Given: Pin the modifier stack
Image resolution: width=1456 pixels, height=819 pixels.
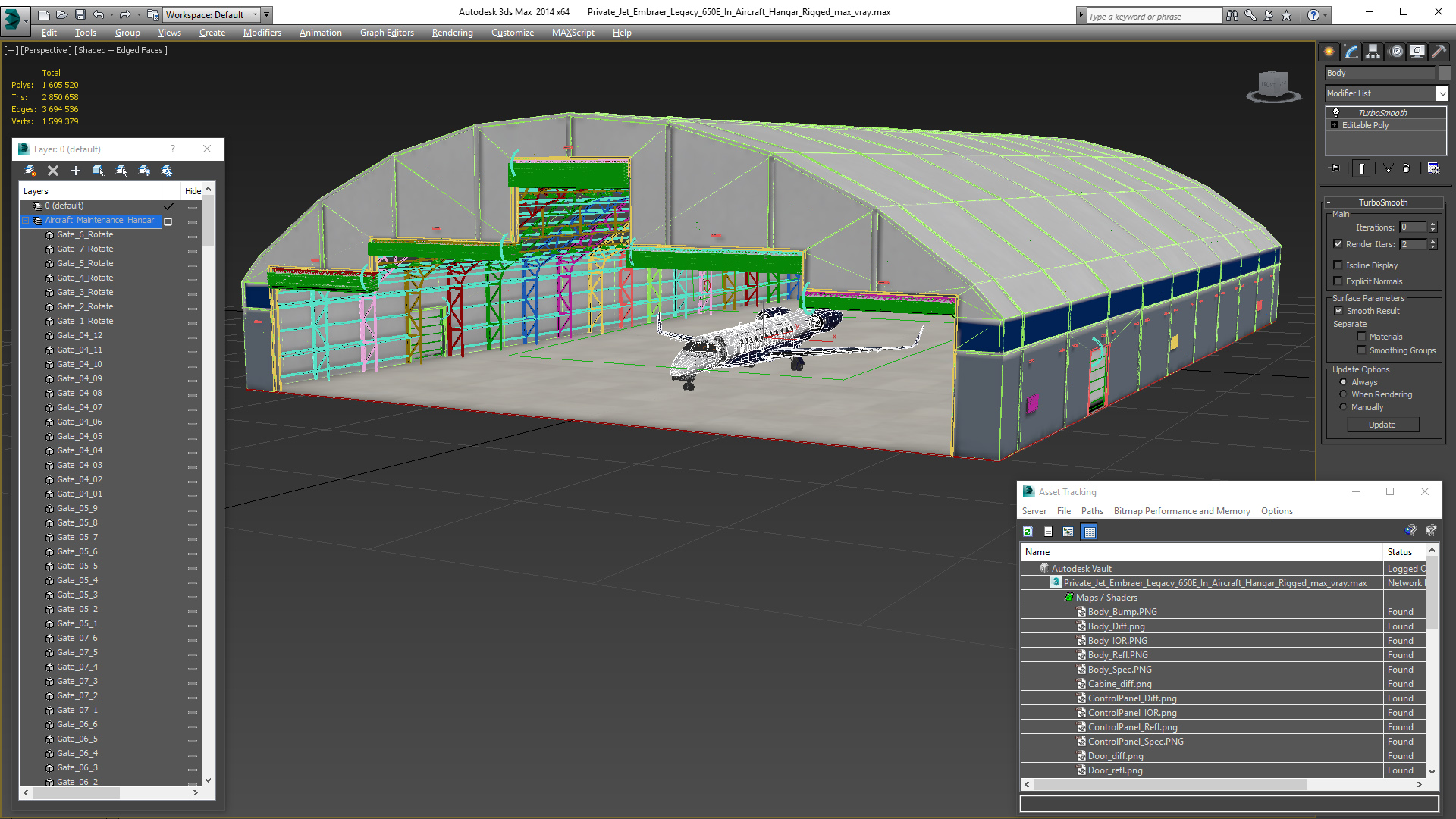Looking at the screenshot, I should point(1335,168).
